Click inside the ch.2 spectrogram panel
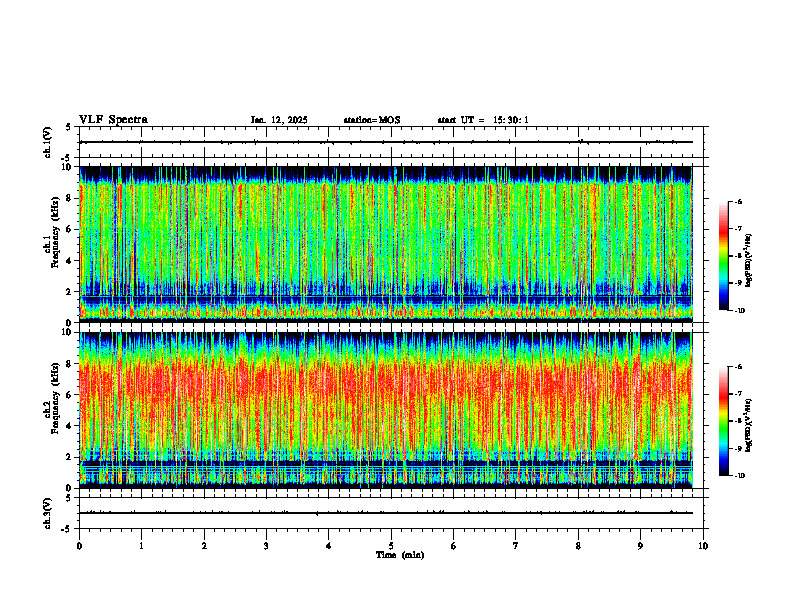The height and width of the screenshot is (612, 792). coord(386,410)
